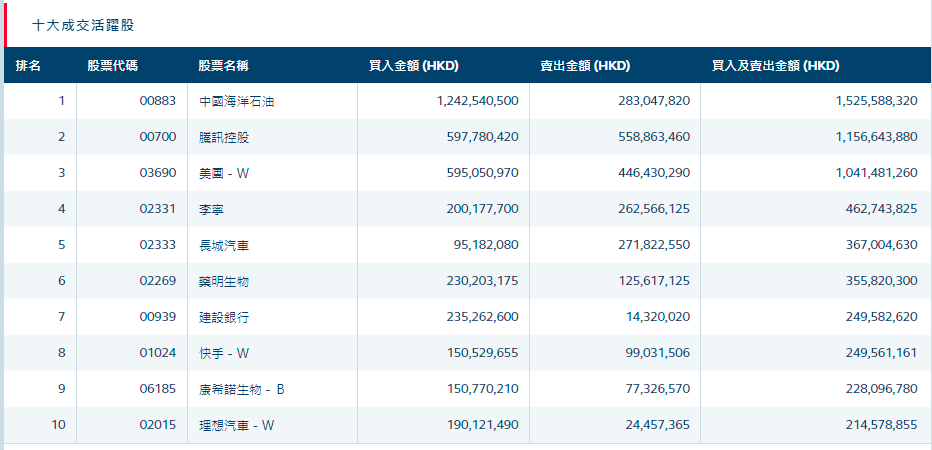Image resolution: width=932 pixels, height=450 pixels.
Task: Click the 股票名稱 column header
Action: 223,66
